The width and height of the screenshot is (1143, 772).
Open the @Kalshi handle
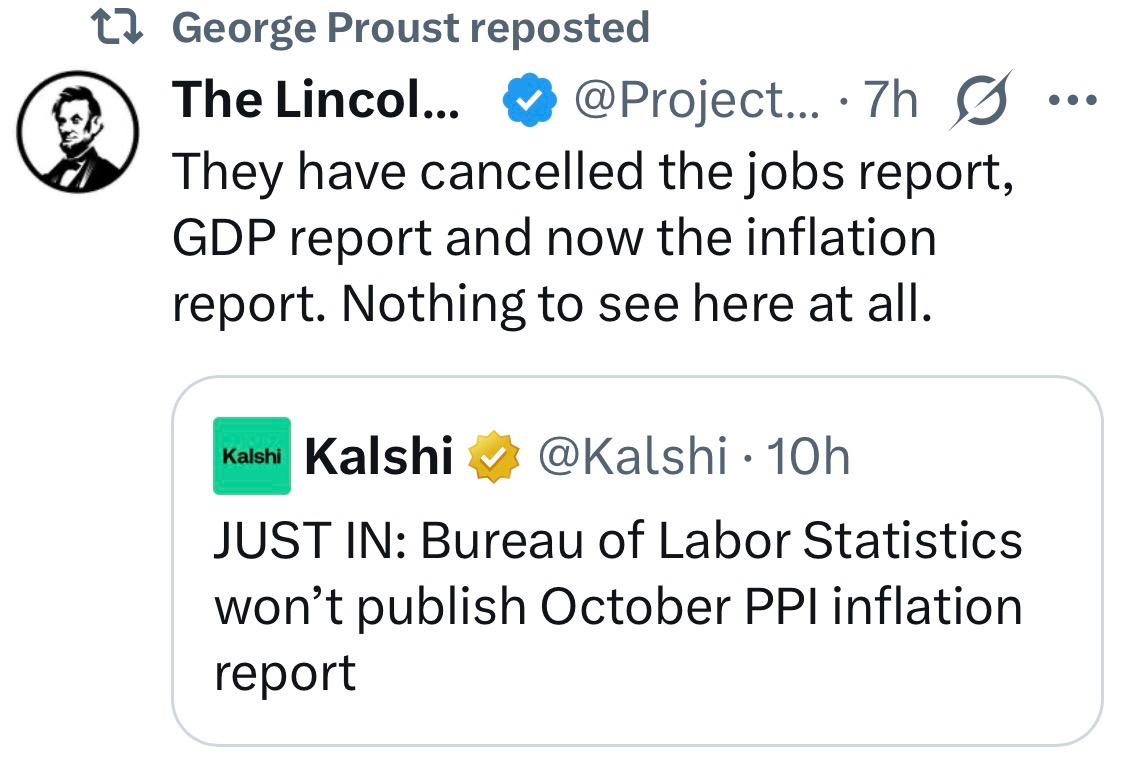click(x=632, y=457)
